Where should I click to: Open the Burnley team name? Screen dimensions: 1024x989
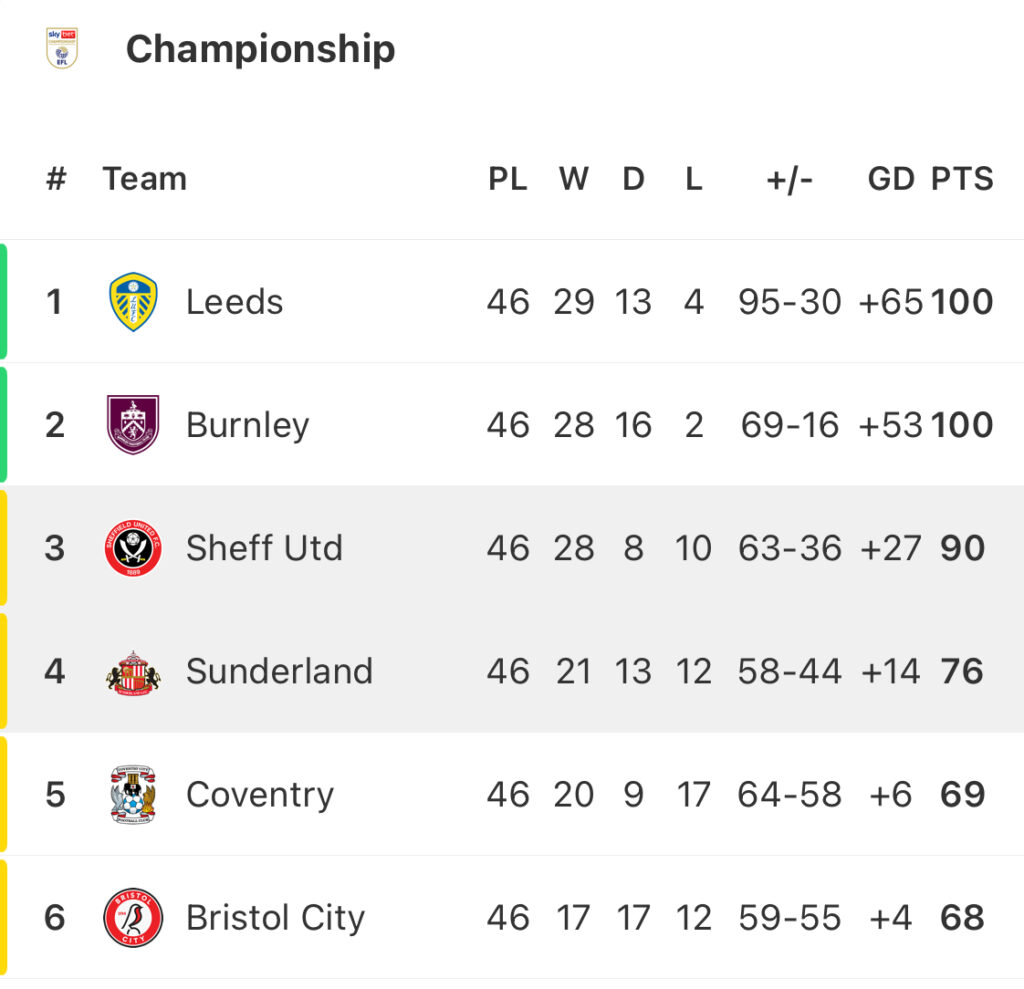point(248,426)
